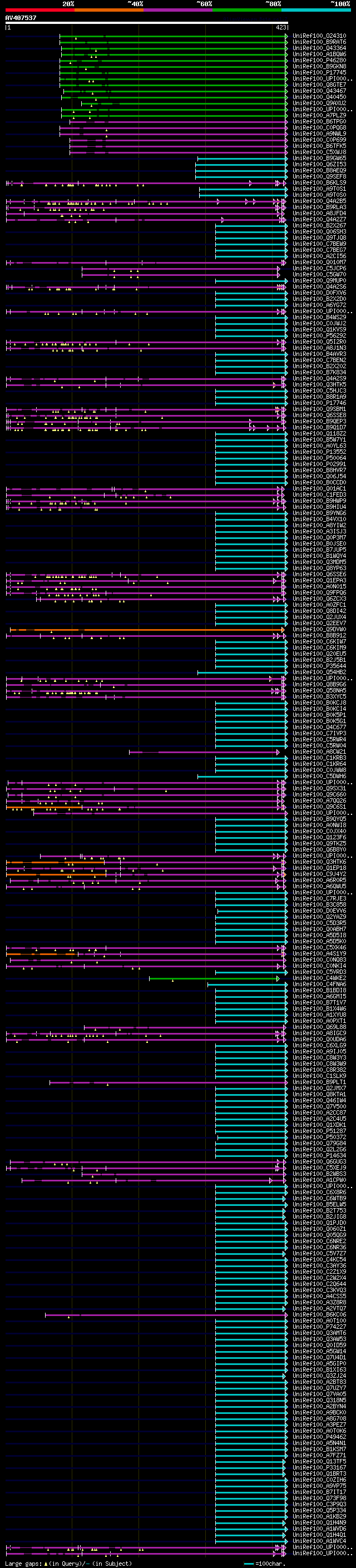Select hit label UniRef100_Q8B9G6
Screen dimensions: 356x1568
click(319, 685)
